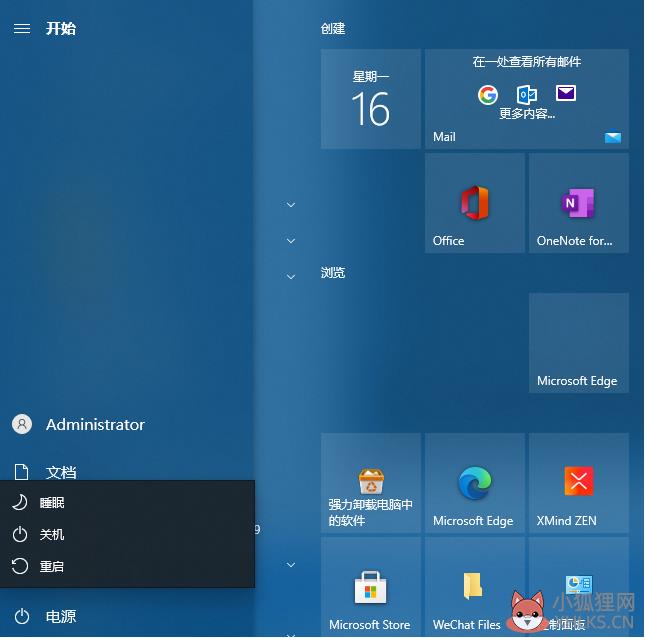This screenshot has width=645, height=638.
Task: Click the 关机 shutdown power icon
Action: coord(20,534)
